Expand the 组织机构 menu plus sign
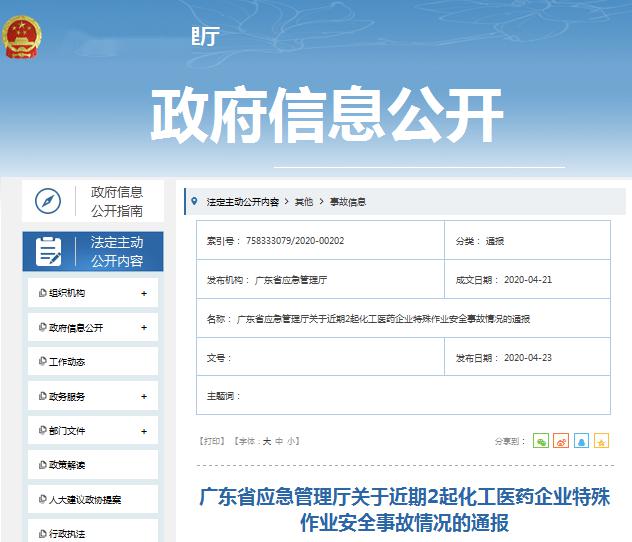 144,293
